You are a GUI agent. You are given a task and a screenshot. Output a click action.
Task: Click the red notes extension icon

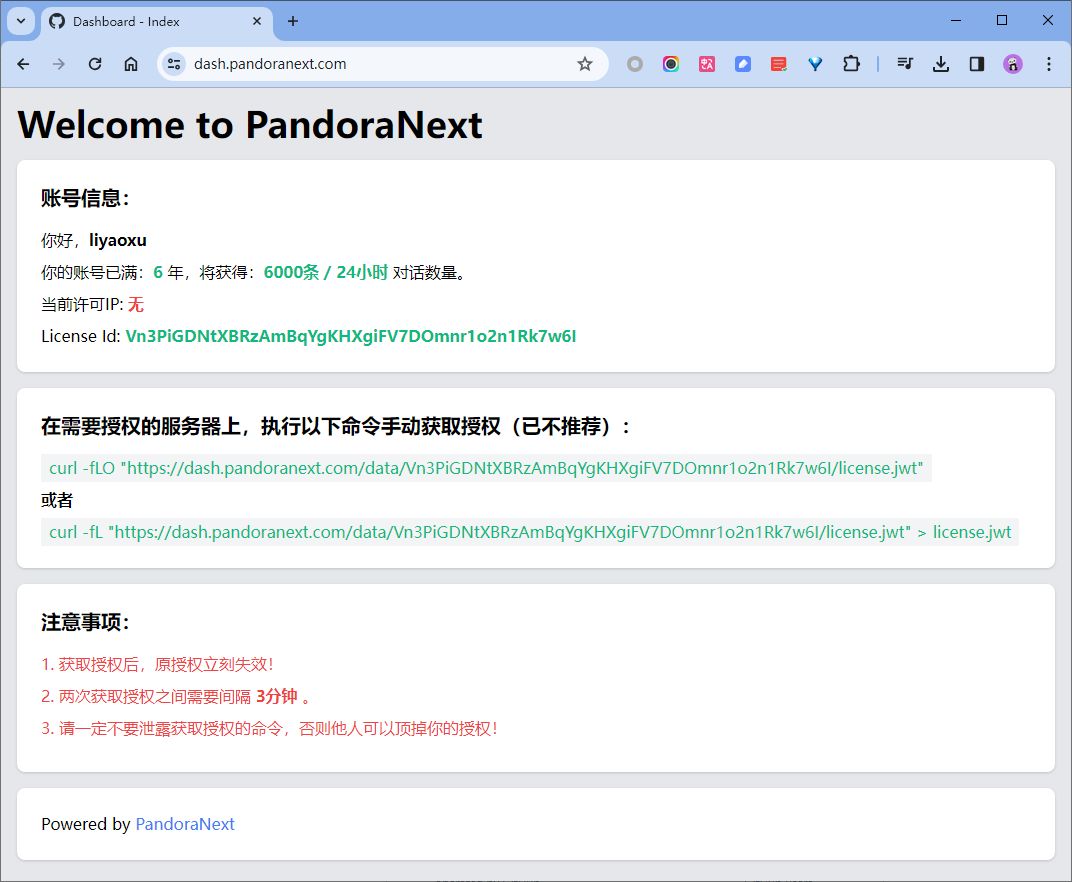[779, 64]
